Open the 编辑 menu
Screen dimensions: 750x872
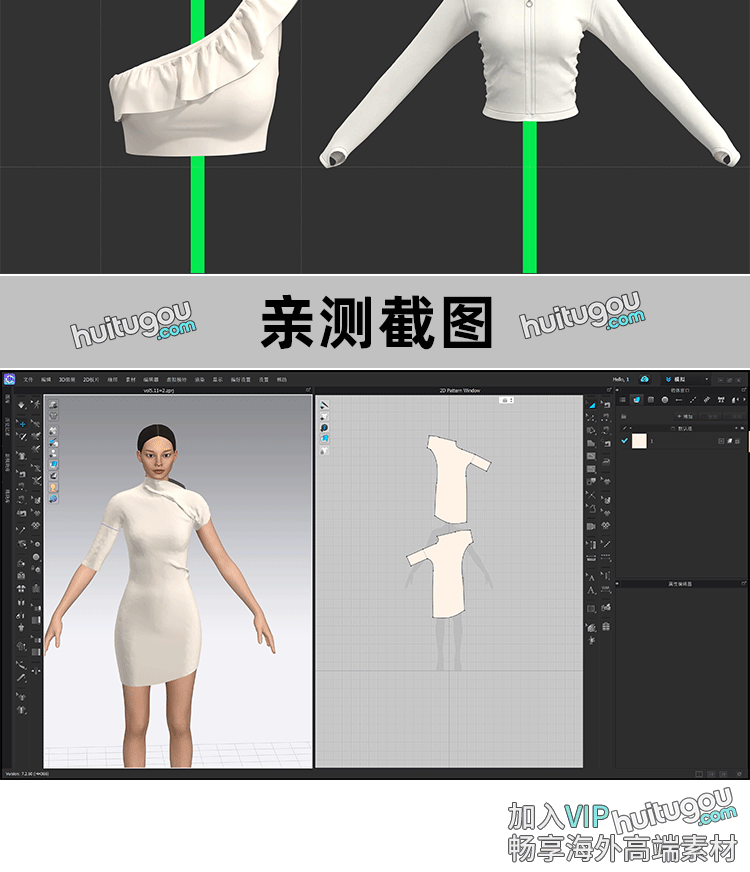[x=46, y=379]
